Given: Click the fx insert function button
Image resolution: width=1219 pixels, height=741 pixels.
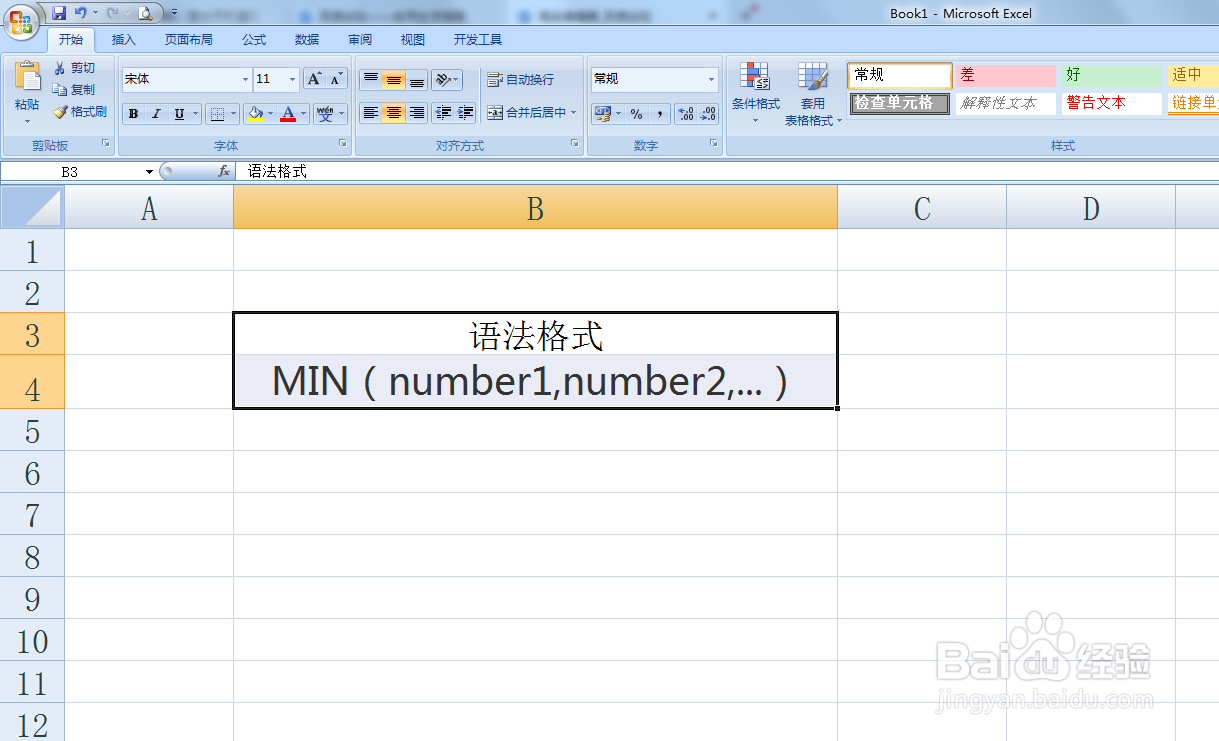Looking at the screenshot, I should click(x=224, y=172).
